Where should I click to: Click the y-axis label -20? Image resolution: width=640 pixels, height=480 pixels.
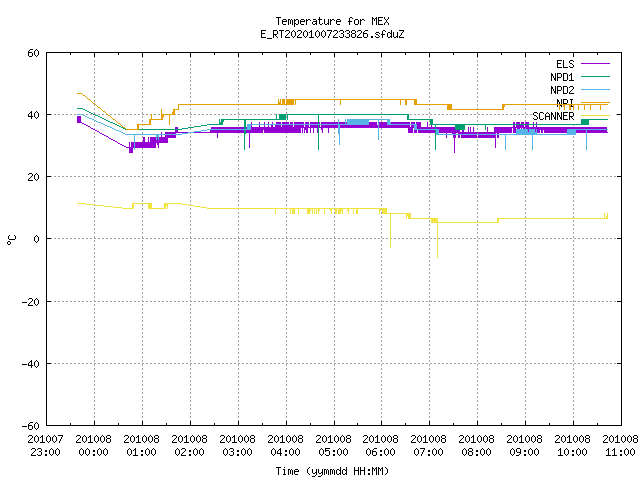pos(31,302)
